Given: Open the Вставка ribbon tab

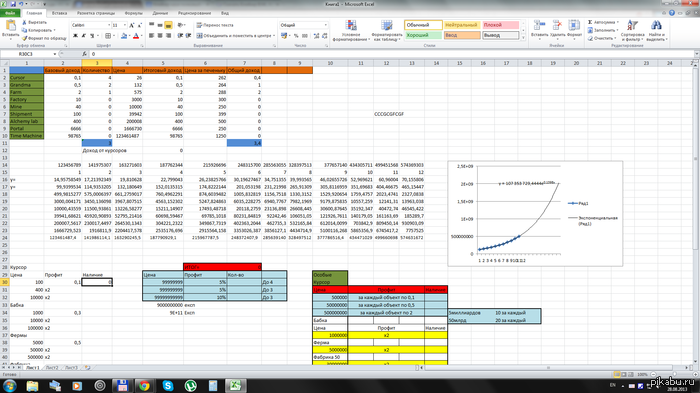Looking at the screenshot, I should 59,13.
